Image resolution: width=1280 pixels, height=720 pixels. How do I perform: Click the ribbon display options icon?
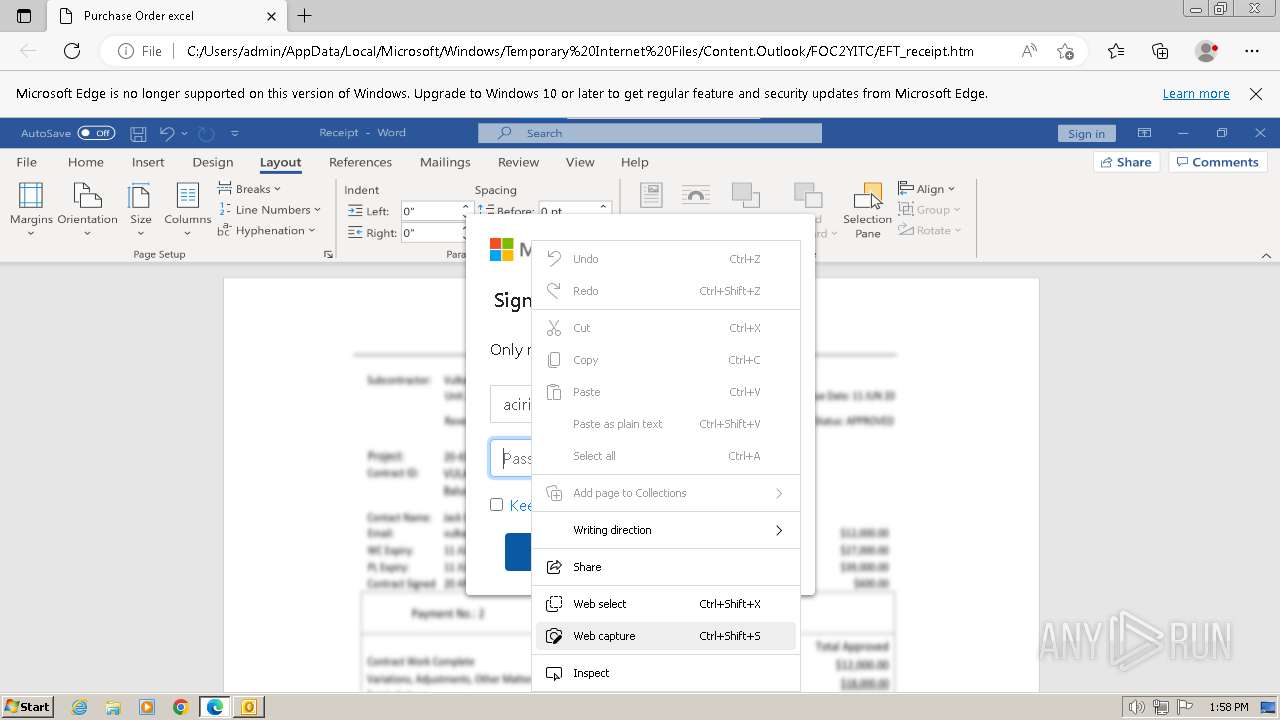(1144, 133)
